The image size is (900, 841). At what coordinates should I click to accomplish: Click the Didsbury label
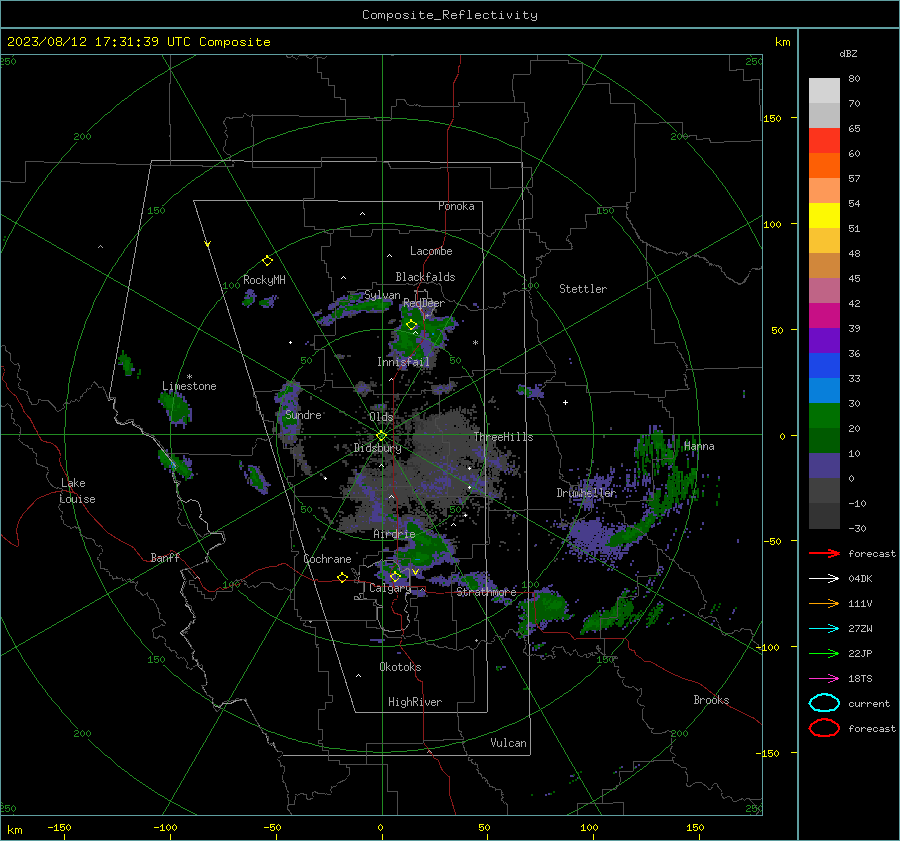point(377,448)
